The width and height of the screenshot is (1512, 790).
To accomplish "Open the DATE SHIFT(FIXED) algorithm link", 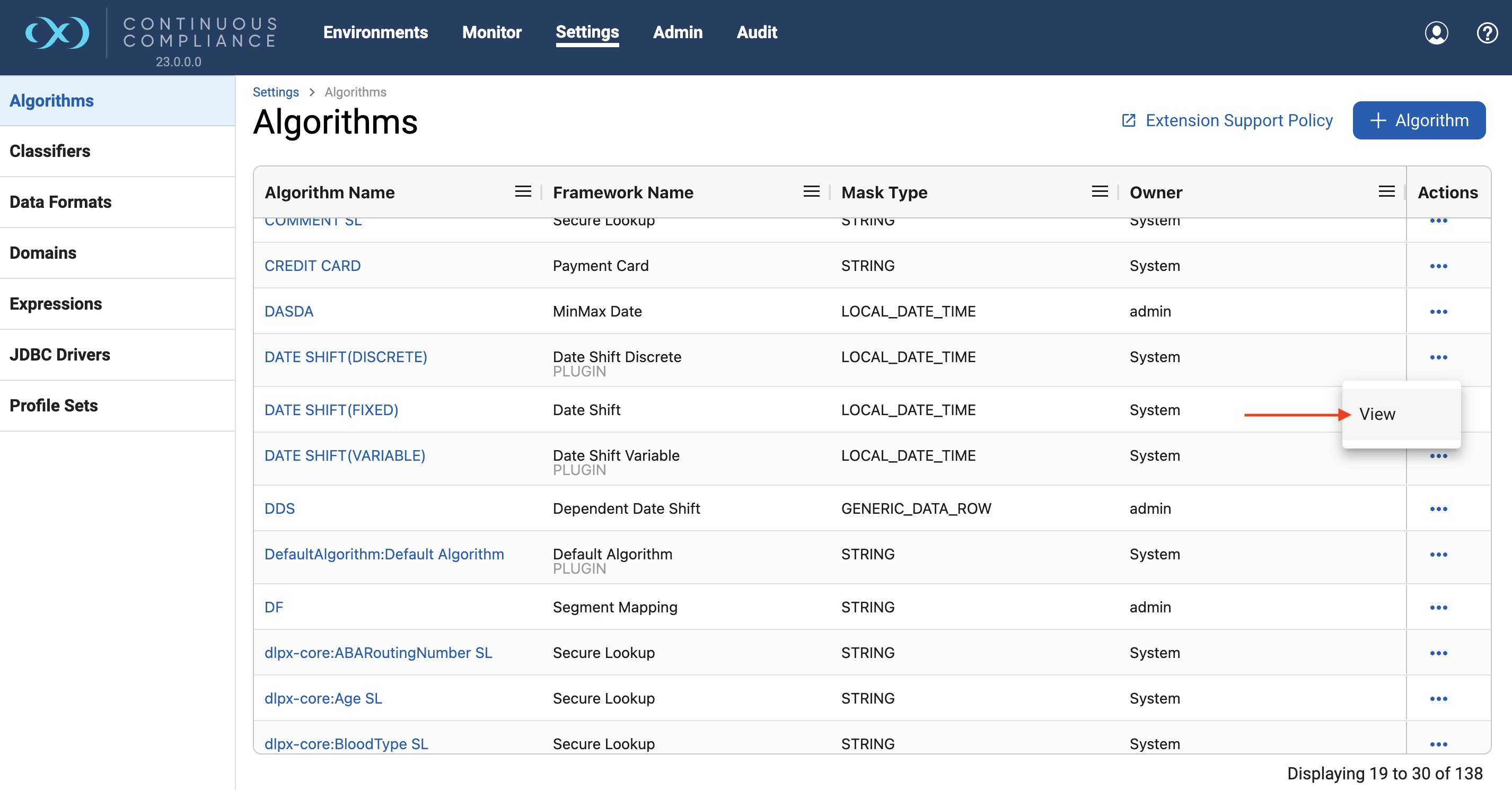I will (331, 410).
